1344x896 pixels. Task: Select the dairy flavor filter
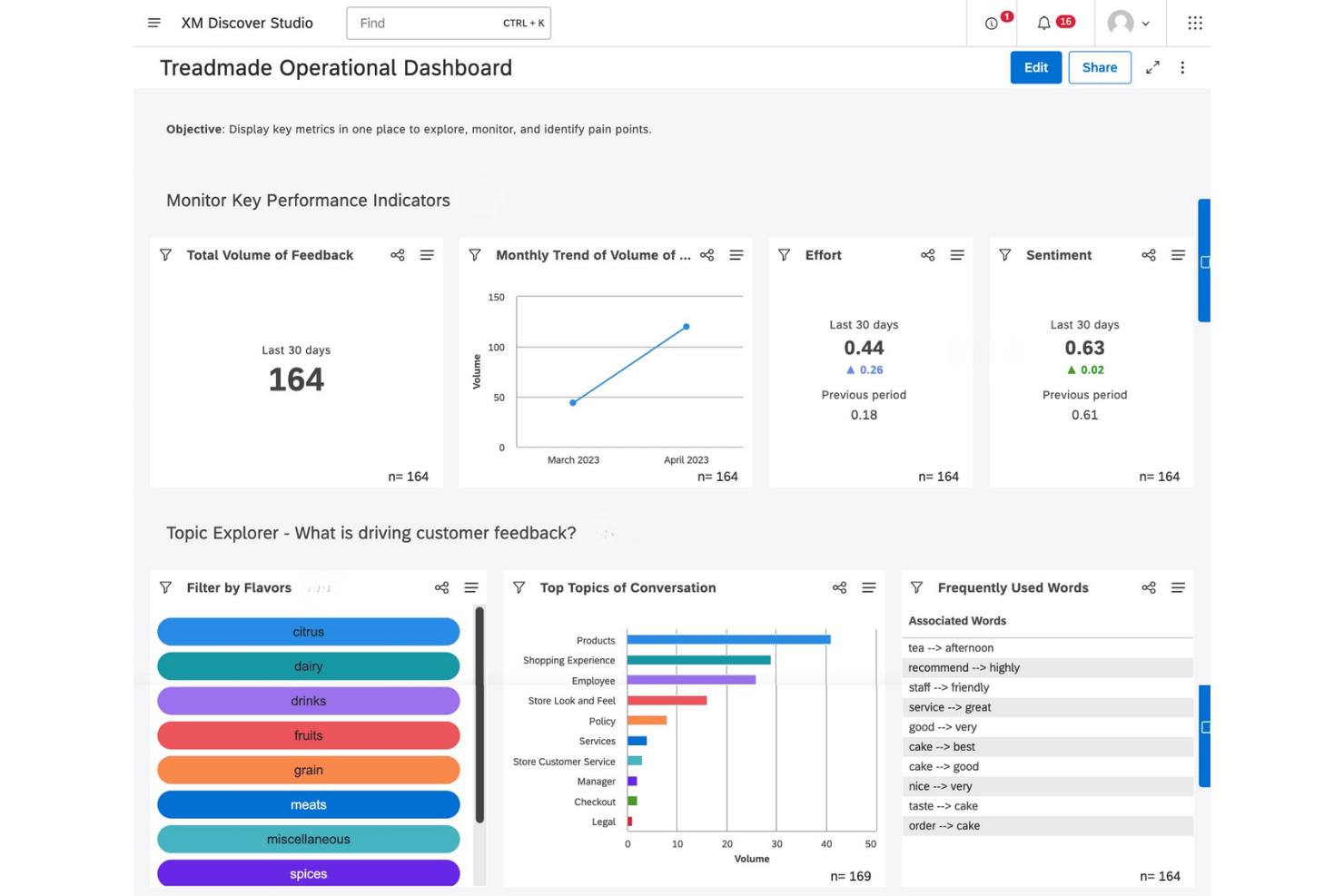[x=309, y=666]
